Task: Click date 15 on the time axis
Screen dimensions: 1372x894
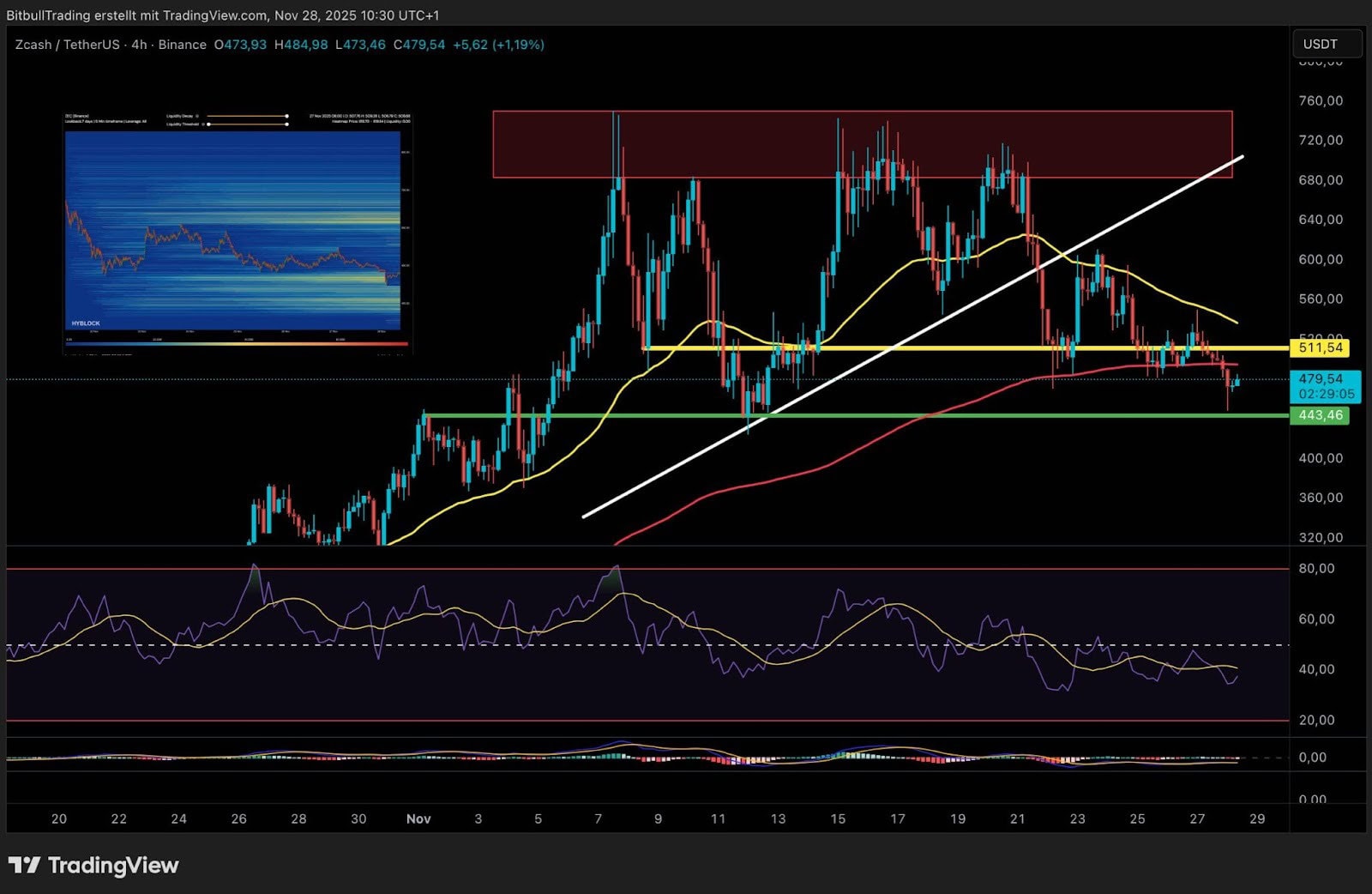Action: [x=838, y=818]
